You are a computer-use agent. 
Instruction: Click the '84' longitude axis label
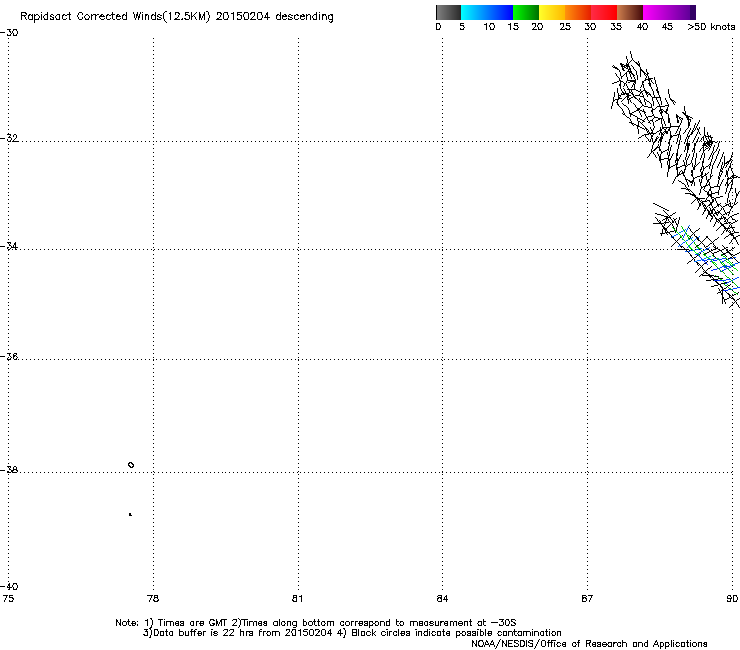click(442, 599)
